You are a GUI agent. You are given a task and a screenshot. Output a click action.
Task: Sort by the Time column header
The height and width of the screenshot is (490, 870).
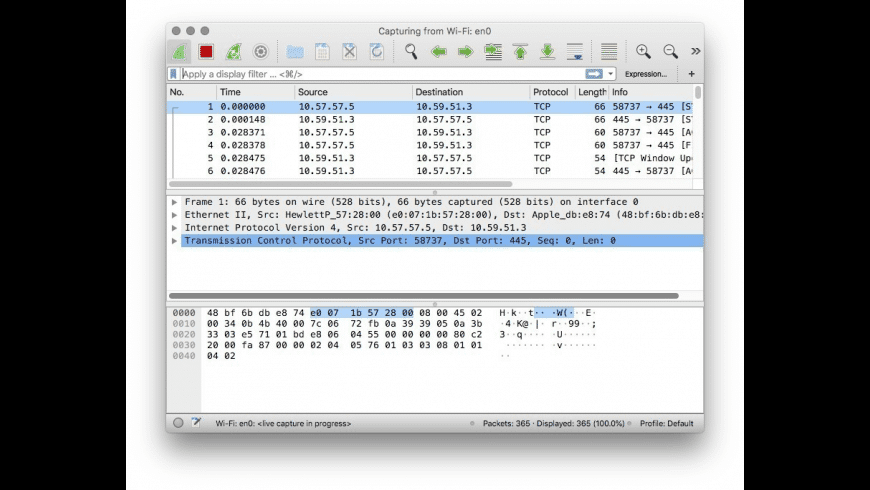[255, 92]
